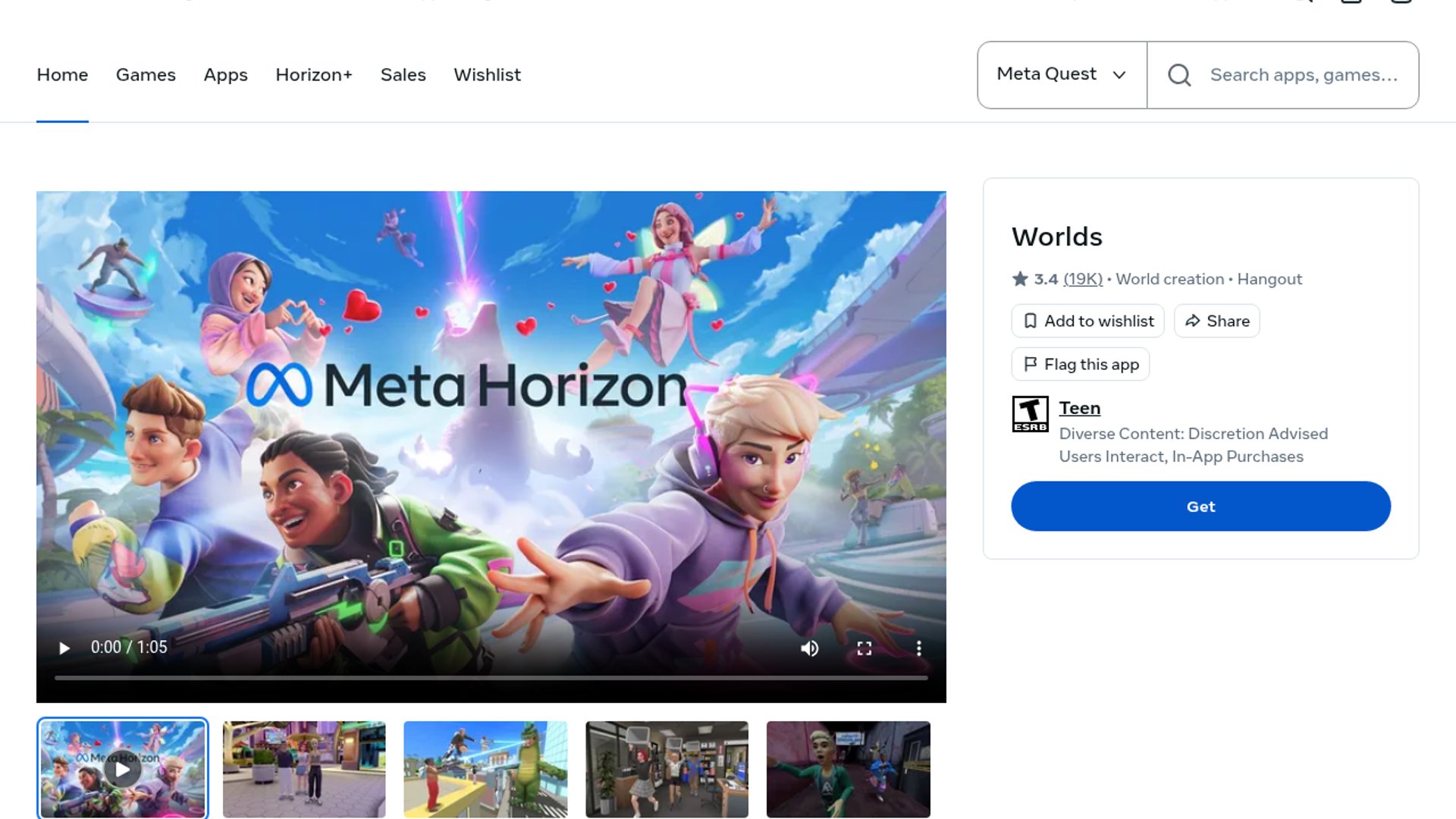Open the Sales tab
This screenshot has height=819, width=1456.
[403, 75]
